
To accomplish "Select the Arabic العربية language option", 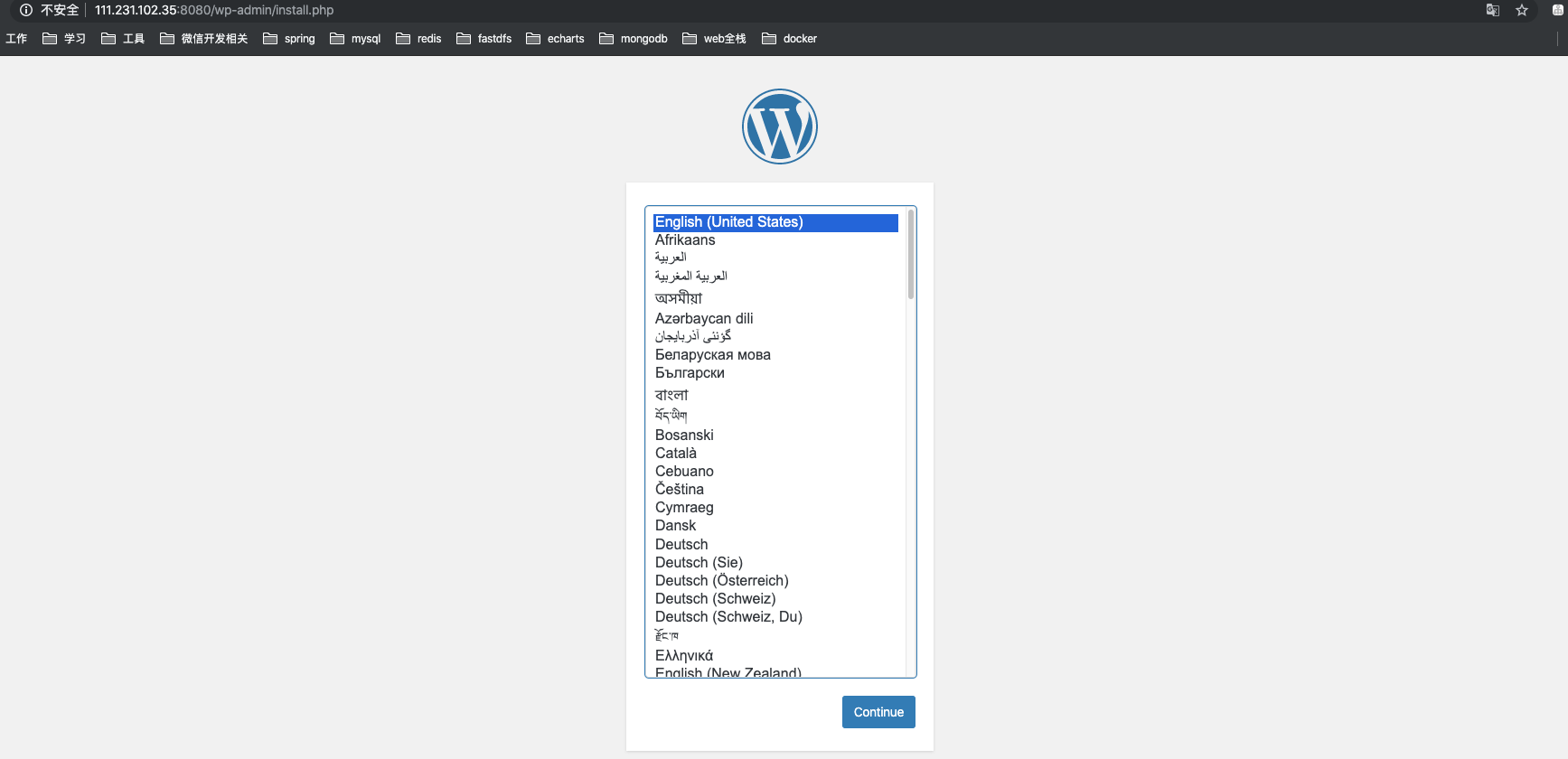I will (x=775, y=258).
